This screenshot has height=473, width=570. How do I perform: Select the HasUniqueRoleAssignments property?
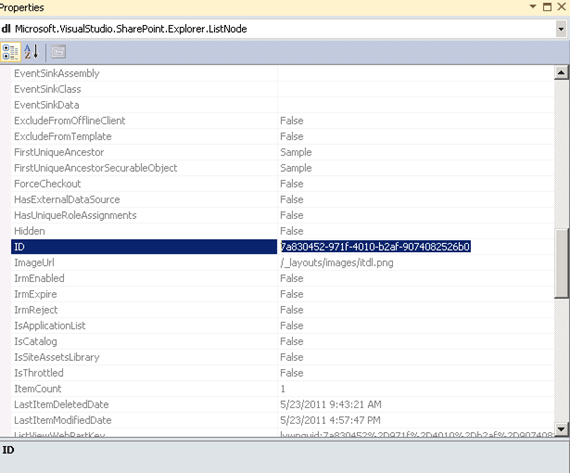click(75, 215)
